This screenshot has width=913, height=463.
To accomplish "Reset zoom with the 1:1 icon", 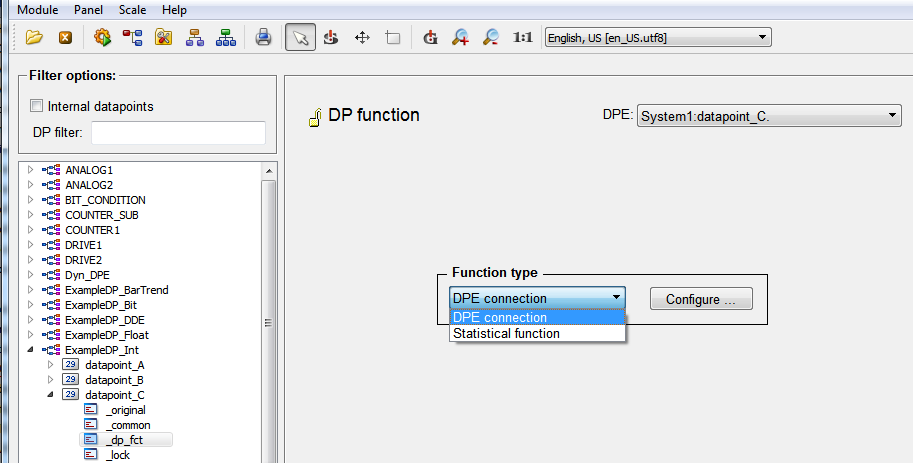I will (522, 38).
